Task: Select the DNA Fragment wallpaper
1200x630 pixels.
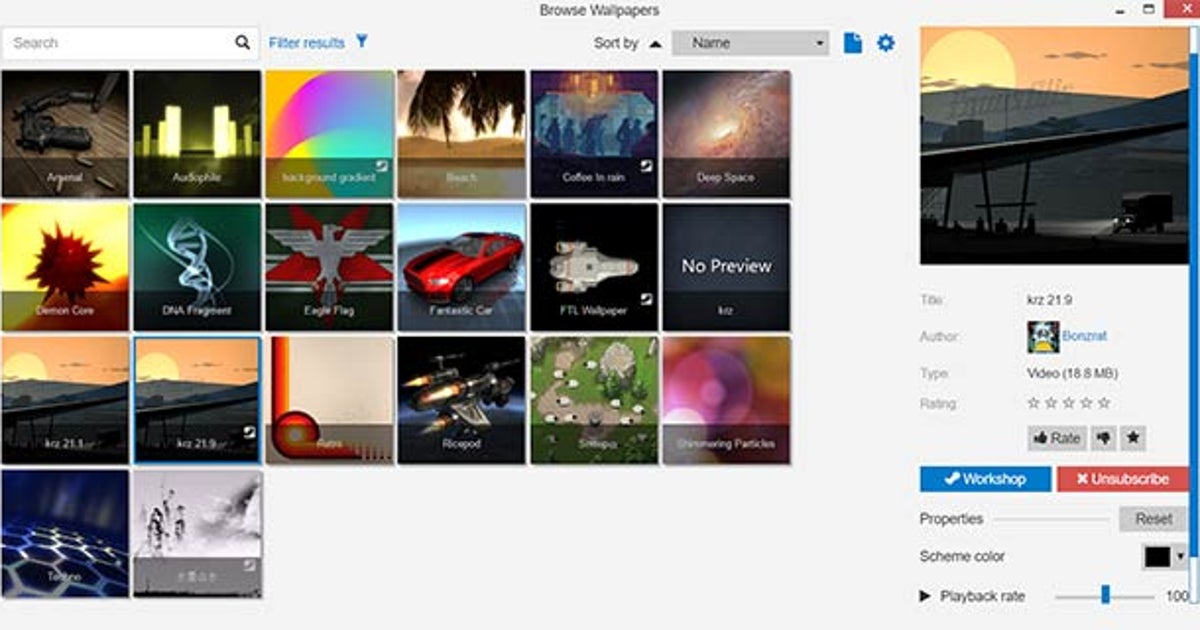Action: click(x=197, y=266)
